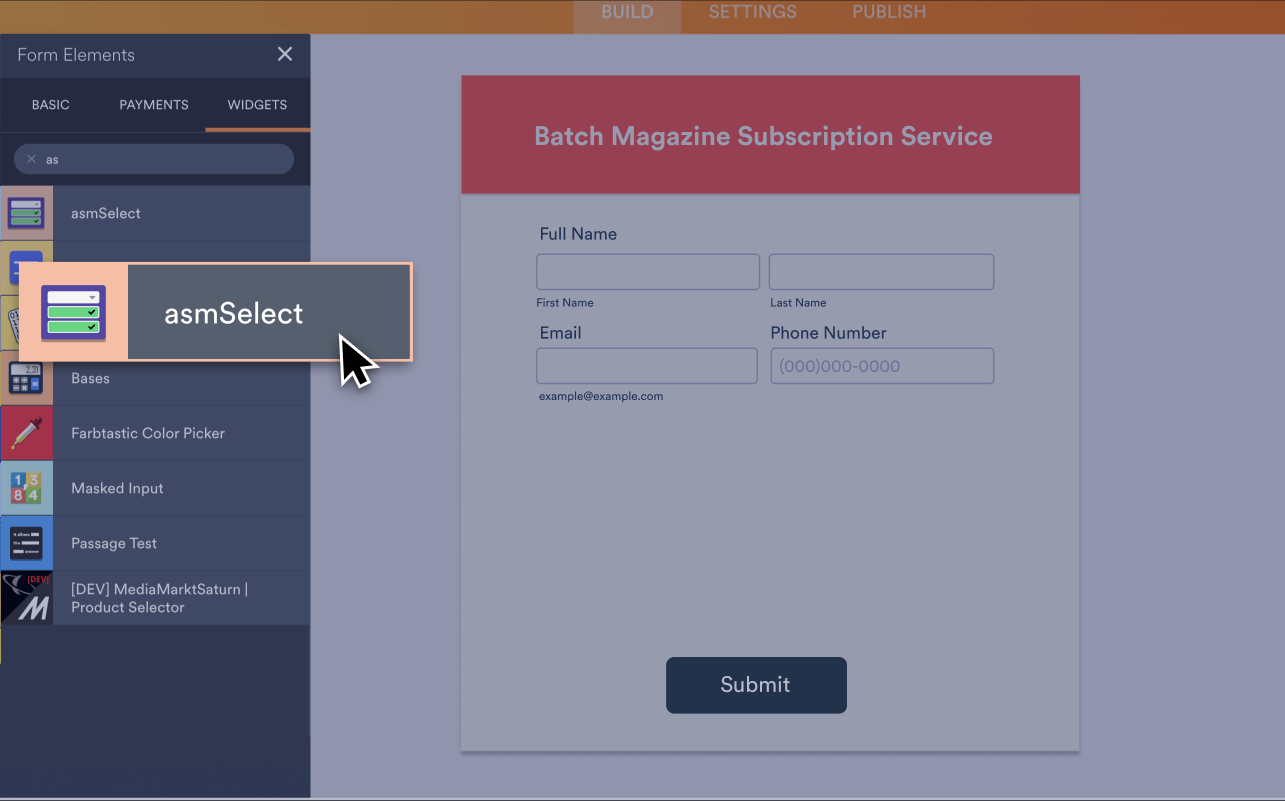Select the Passage Test widget icon

pyautogui.click(x=27, y=543)
